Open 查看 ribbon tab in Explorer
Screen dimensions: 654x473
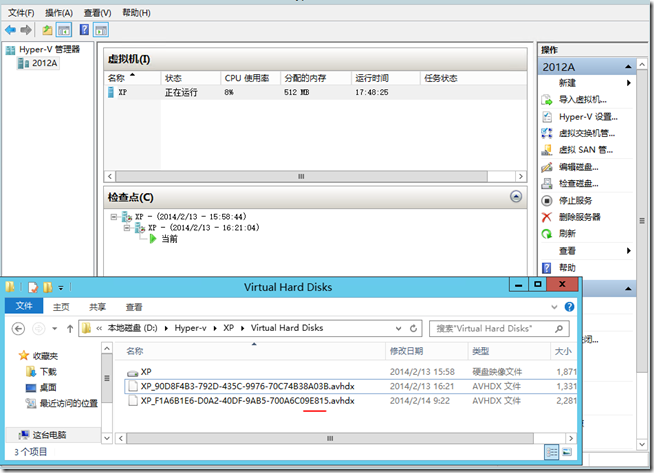(x=134, y=307)
